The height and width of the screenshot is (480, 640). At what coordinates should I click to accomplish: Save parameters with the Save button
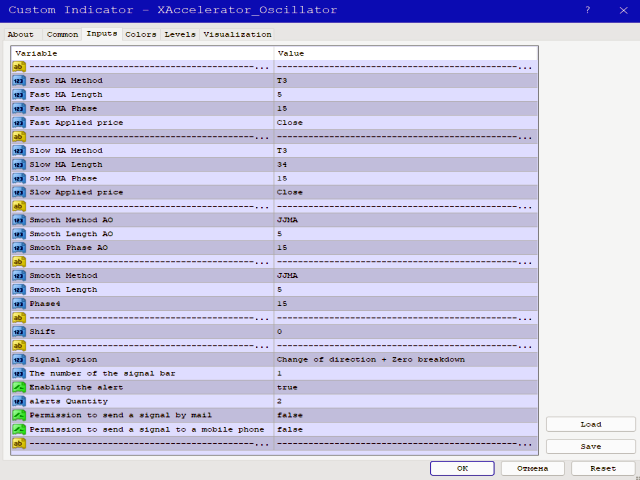tap(591, 447)
